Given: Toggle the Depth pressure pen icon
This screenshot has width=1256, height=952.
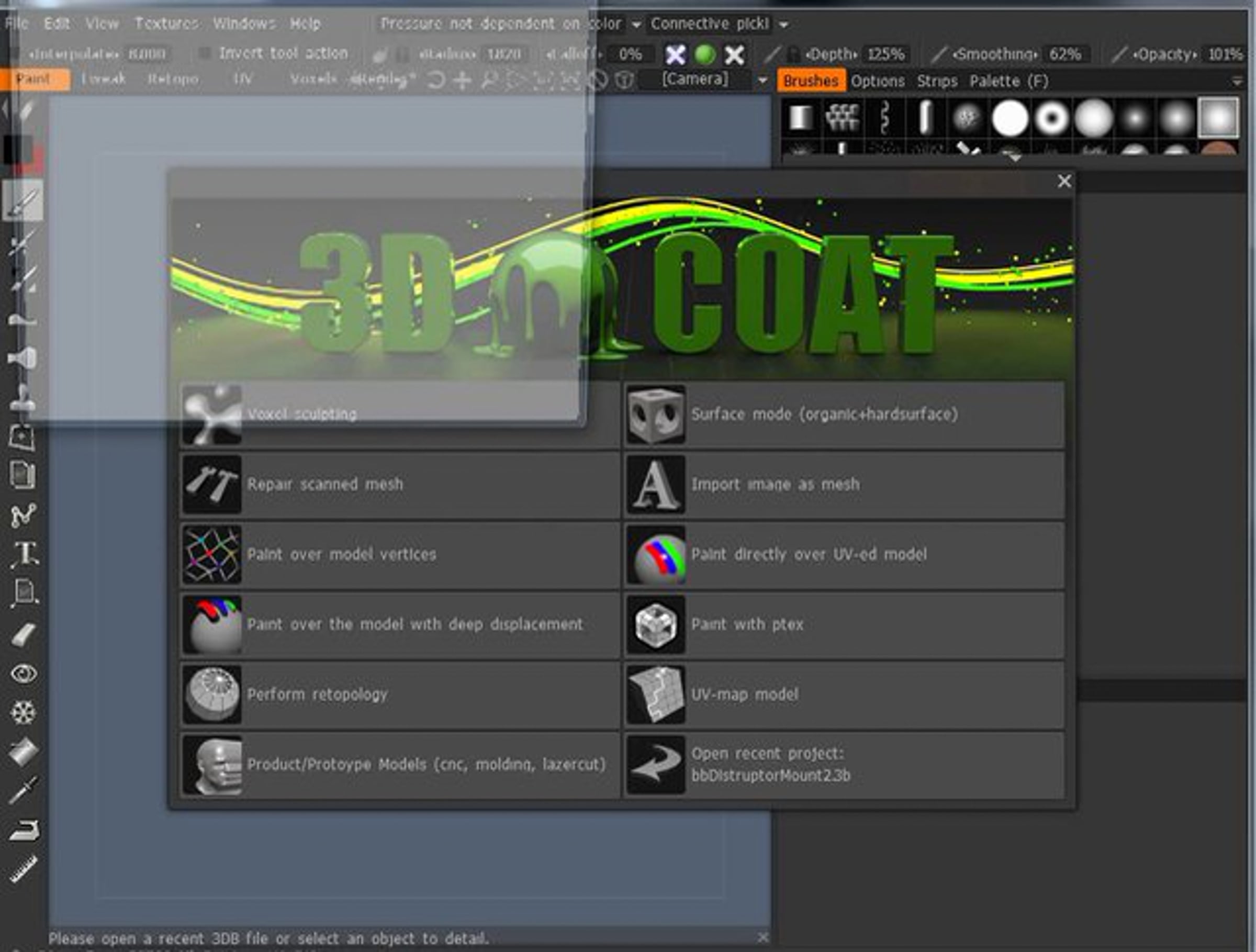Looking at the screenshot, I should point(772,54).
